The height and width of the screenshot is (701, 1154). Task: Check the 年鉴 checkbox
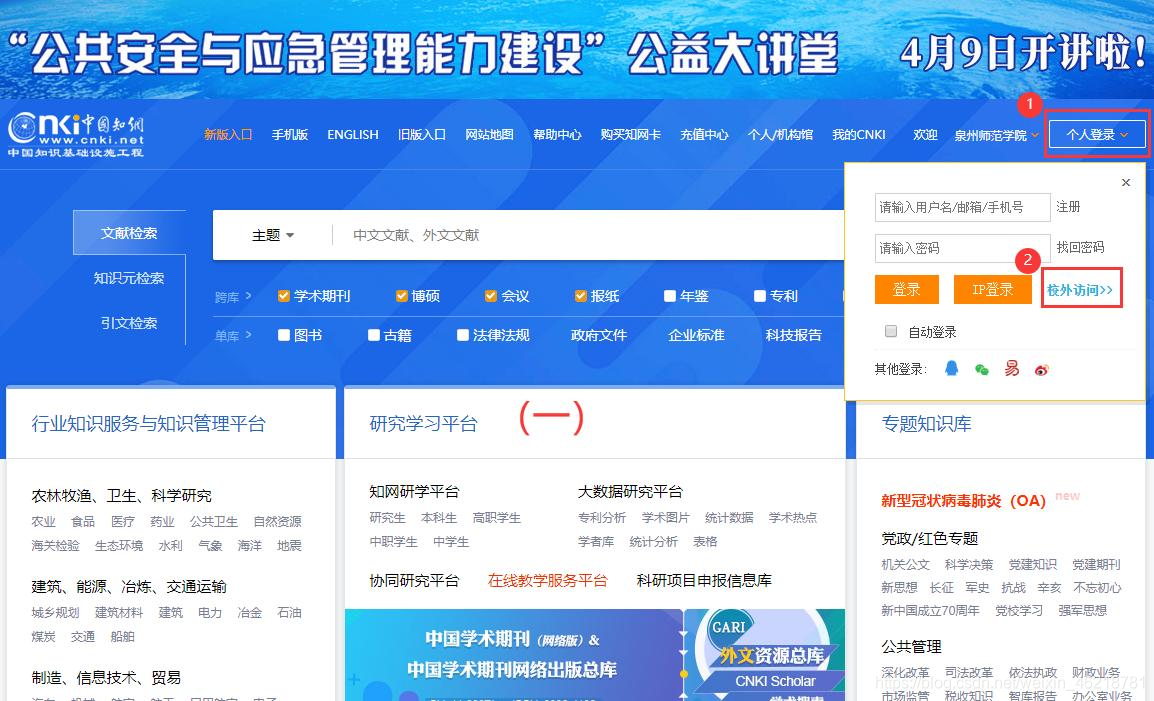[x=670, y=296]
